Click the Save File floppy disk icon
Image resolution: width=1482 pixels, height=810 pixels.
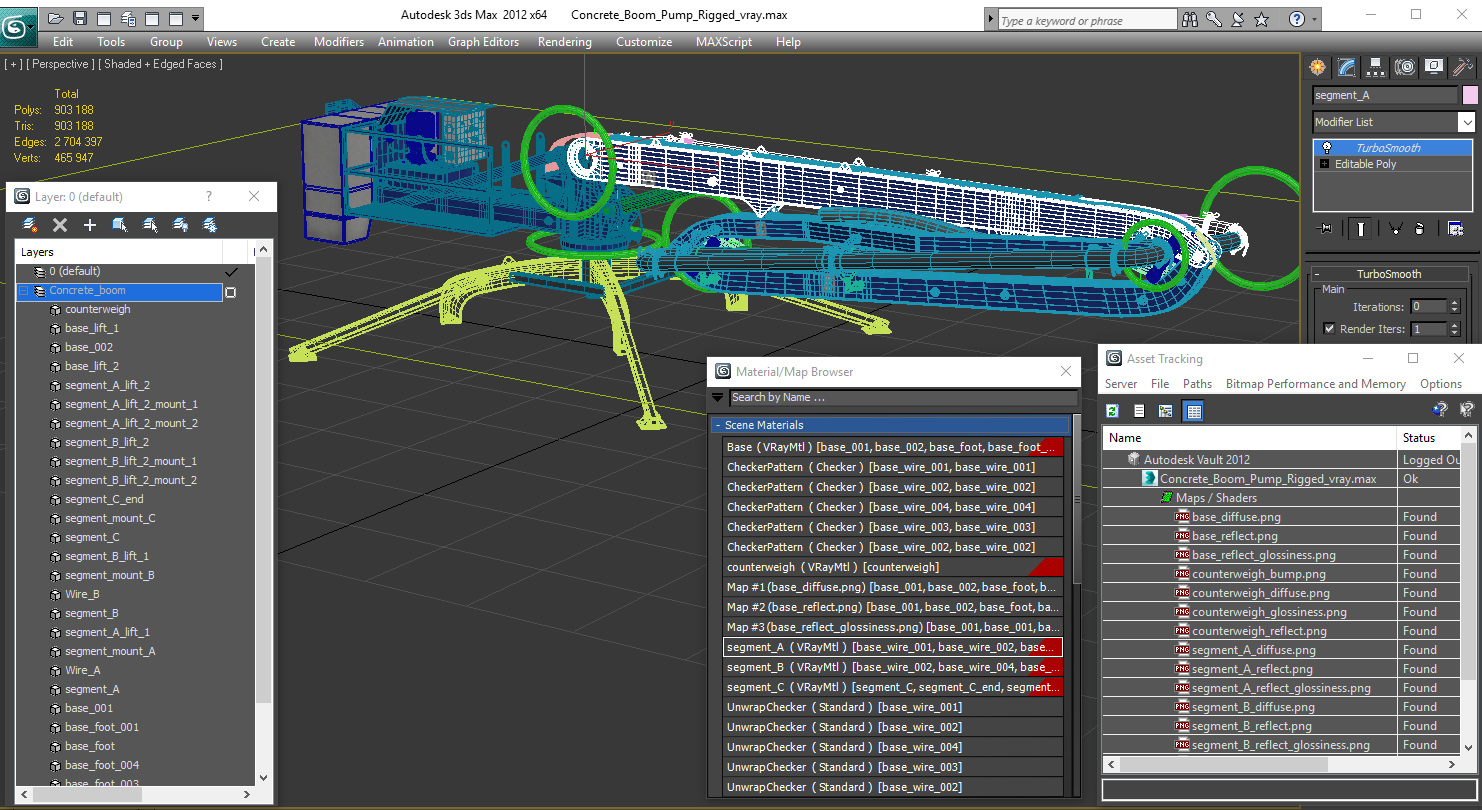(x=80, y=18)
